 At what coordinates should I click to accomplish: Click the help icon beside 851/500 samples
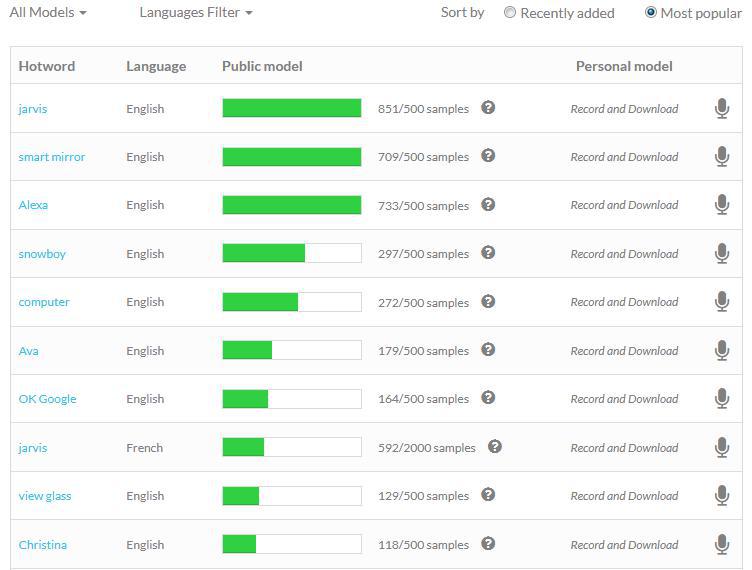[x=488, y=108]
